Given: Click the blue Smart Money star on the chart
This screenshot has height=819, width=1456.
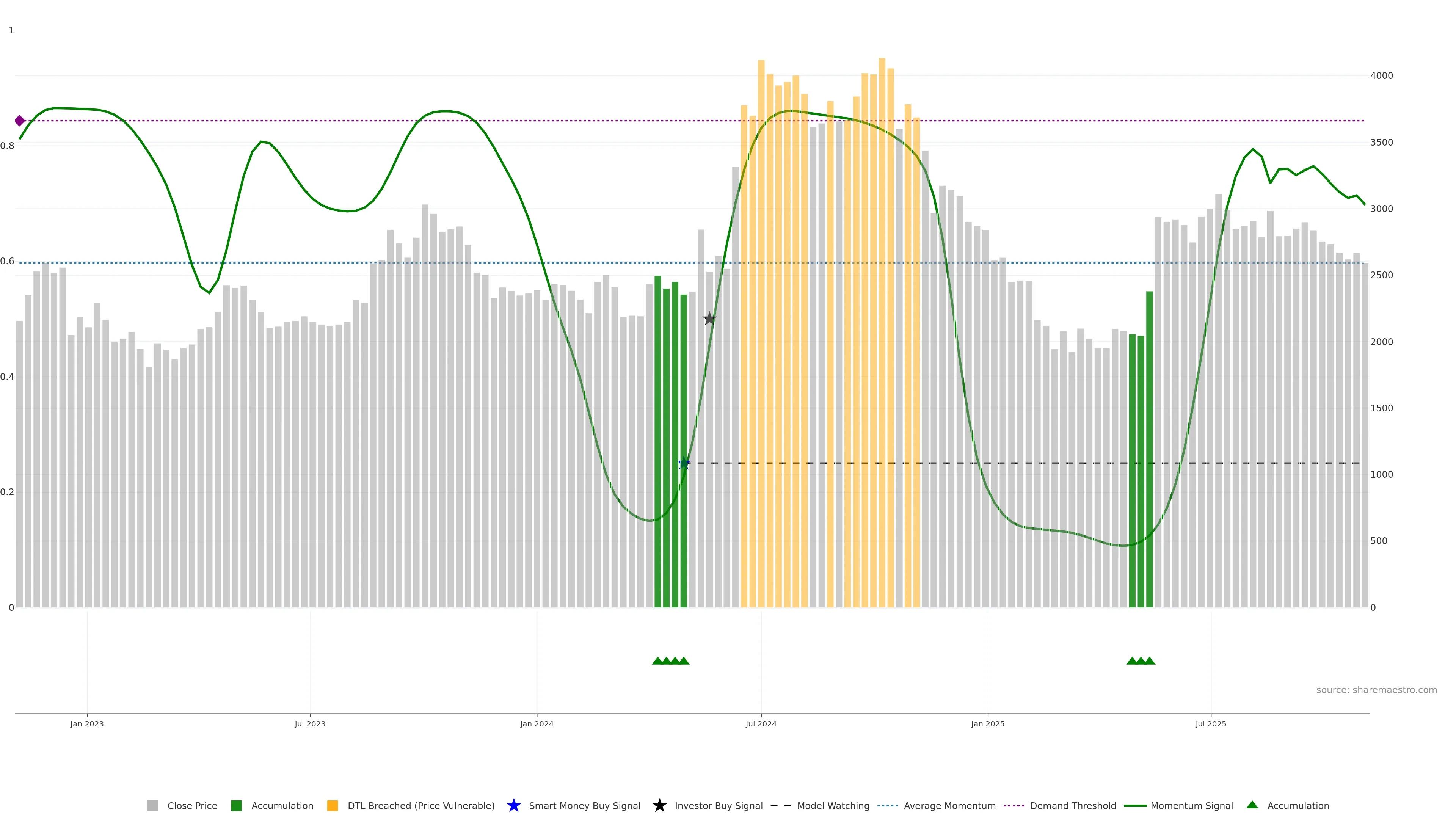Looking at the screenshot, I should tap(684, 463).
